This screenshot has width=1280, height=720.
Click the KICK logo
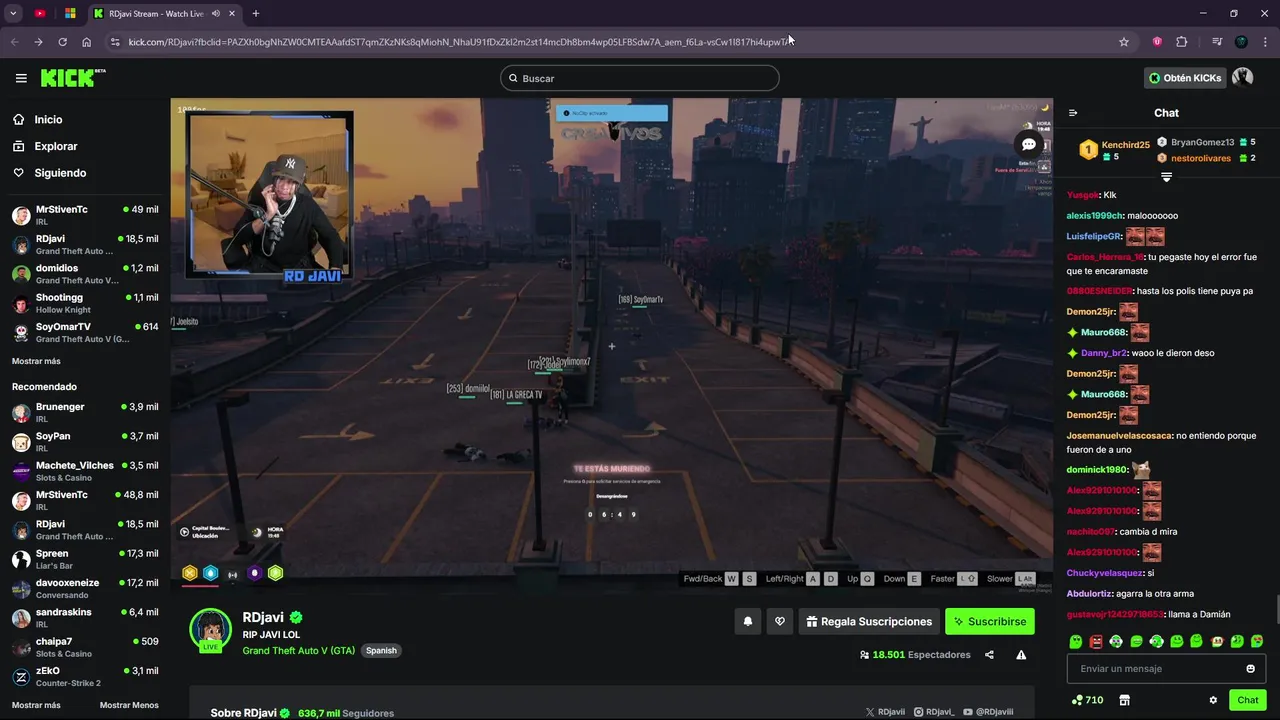pyautogui.click(x=72, y=78)
